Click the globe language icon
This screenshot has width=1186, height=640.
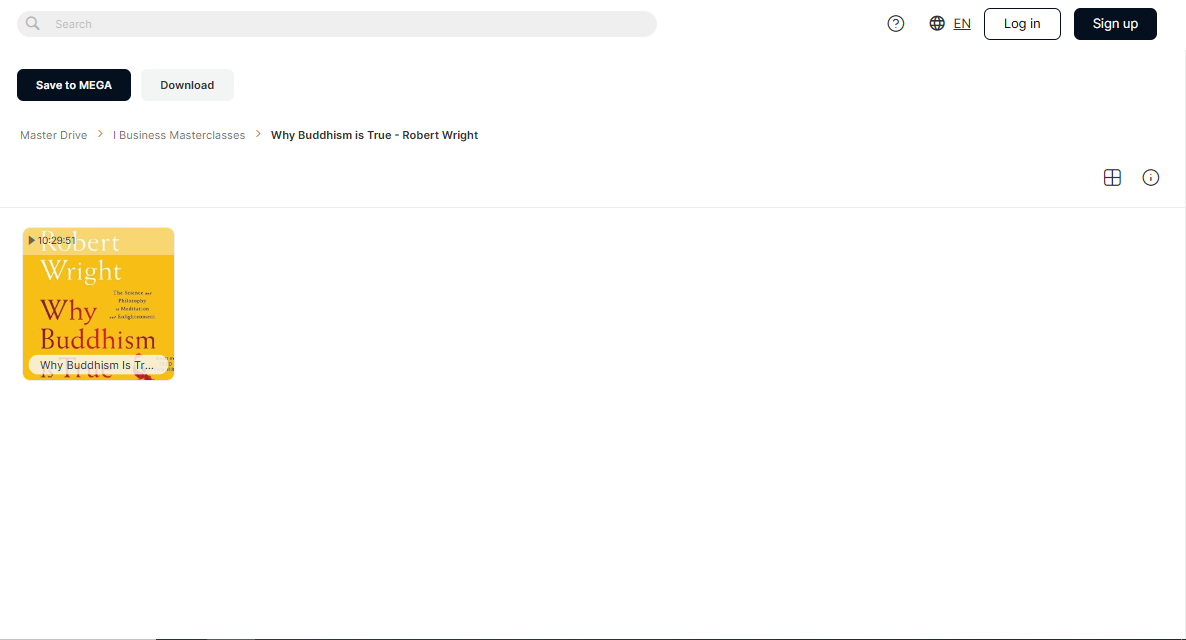[x=936, y=23]
